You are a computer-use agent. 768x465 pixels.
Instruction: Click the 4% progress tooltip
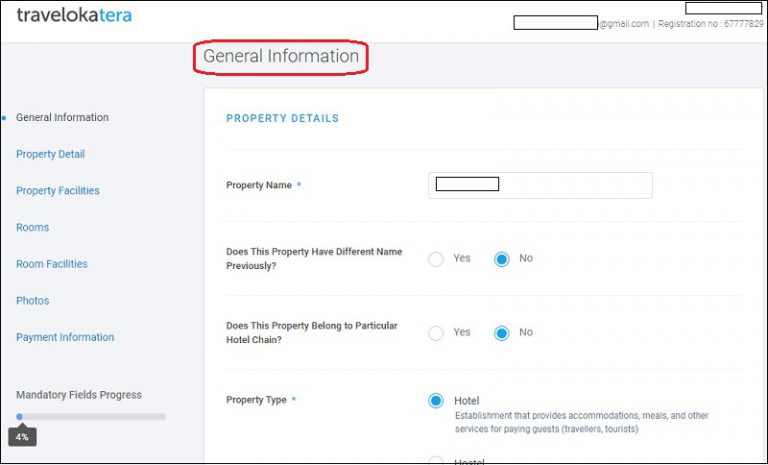tap(22, 437)
